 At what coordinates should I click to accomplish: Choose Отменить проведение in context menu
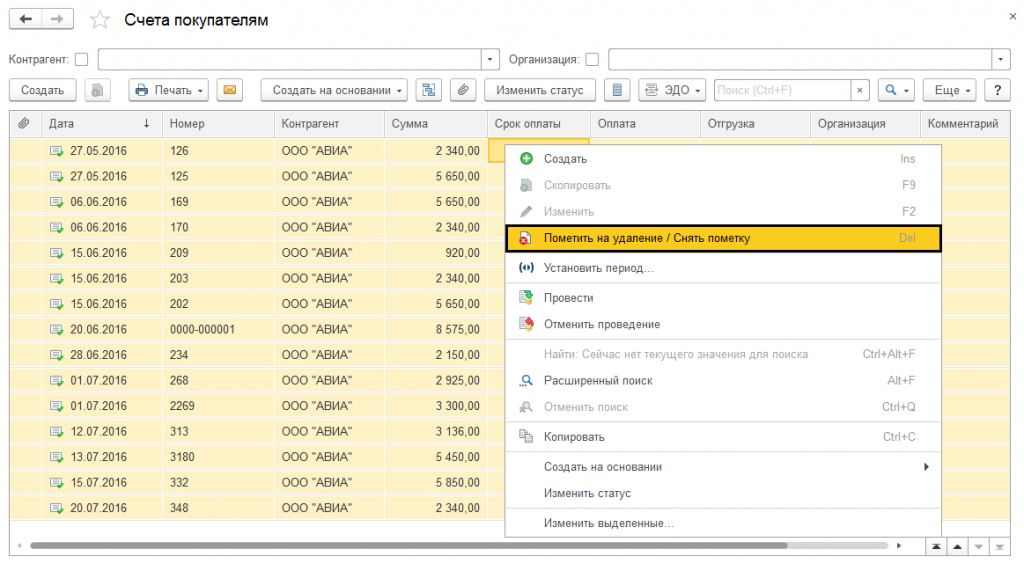coord(723,324)
